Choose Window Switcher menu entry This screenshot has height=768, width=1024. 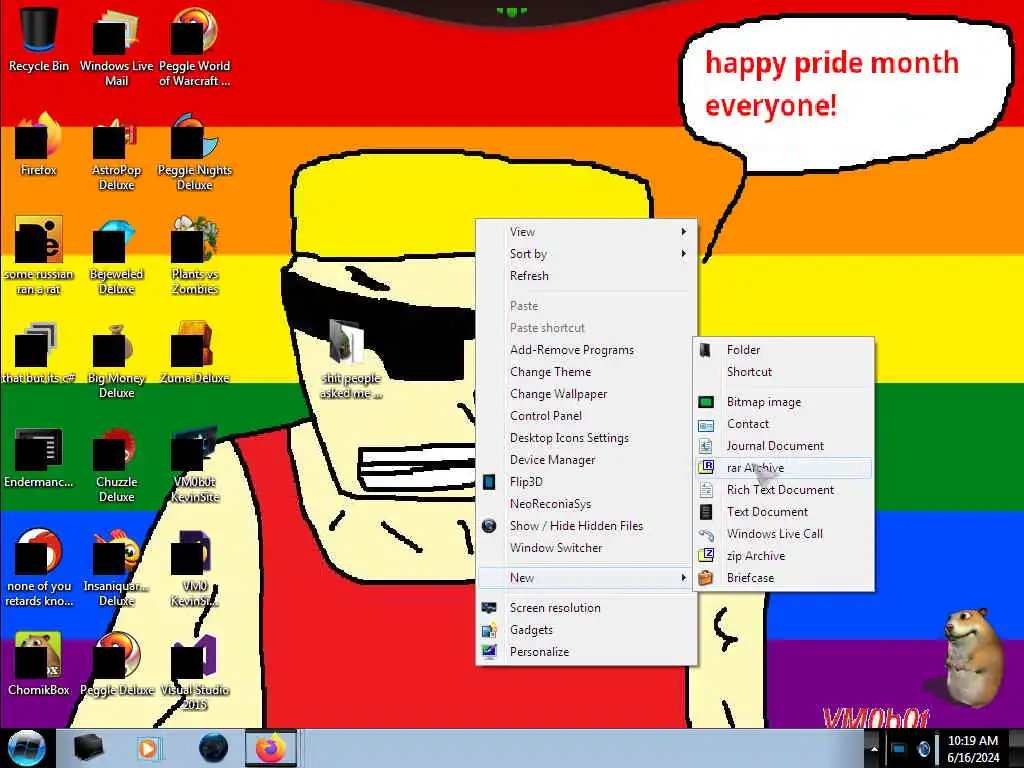coord(588,548)
